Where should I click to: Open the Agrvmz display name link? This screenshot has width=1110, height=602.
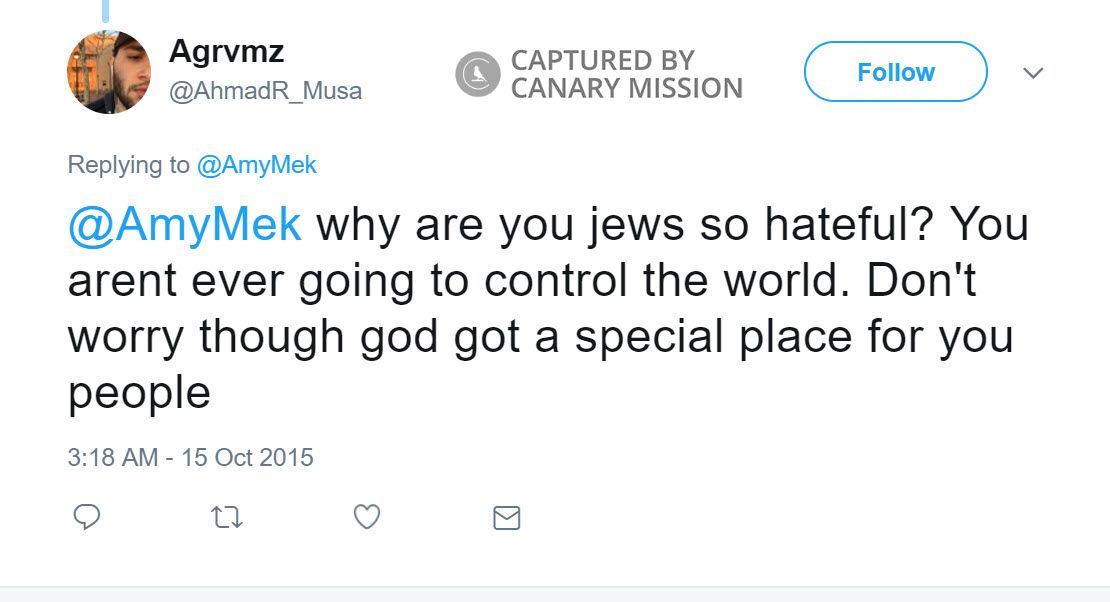[227, 49]
